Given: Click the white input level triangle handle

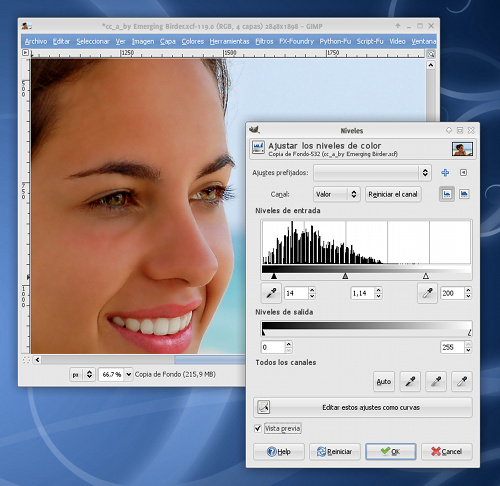Looking at the screenshot, I should (x=426, y=276).
